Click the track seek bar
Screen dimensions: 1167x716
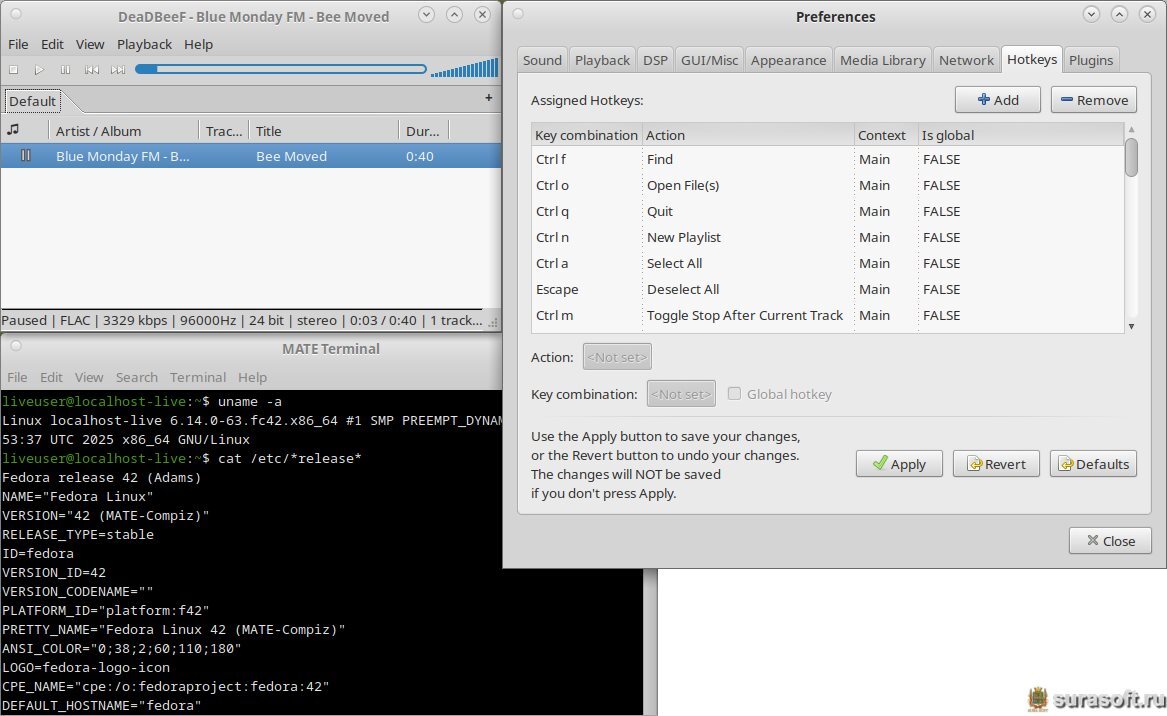[281, 70]
